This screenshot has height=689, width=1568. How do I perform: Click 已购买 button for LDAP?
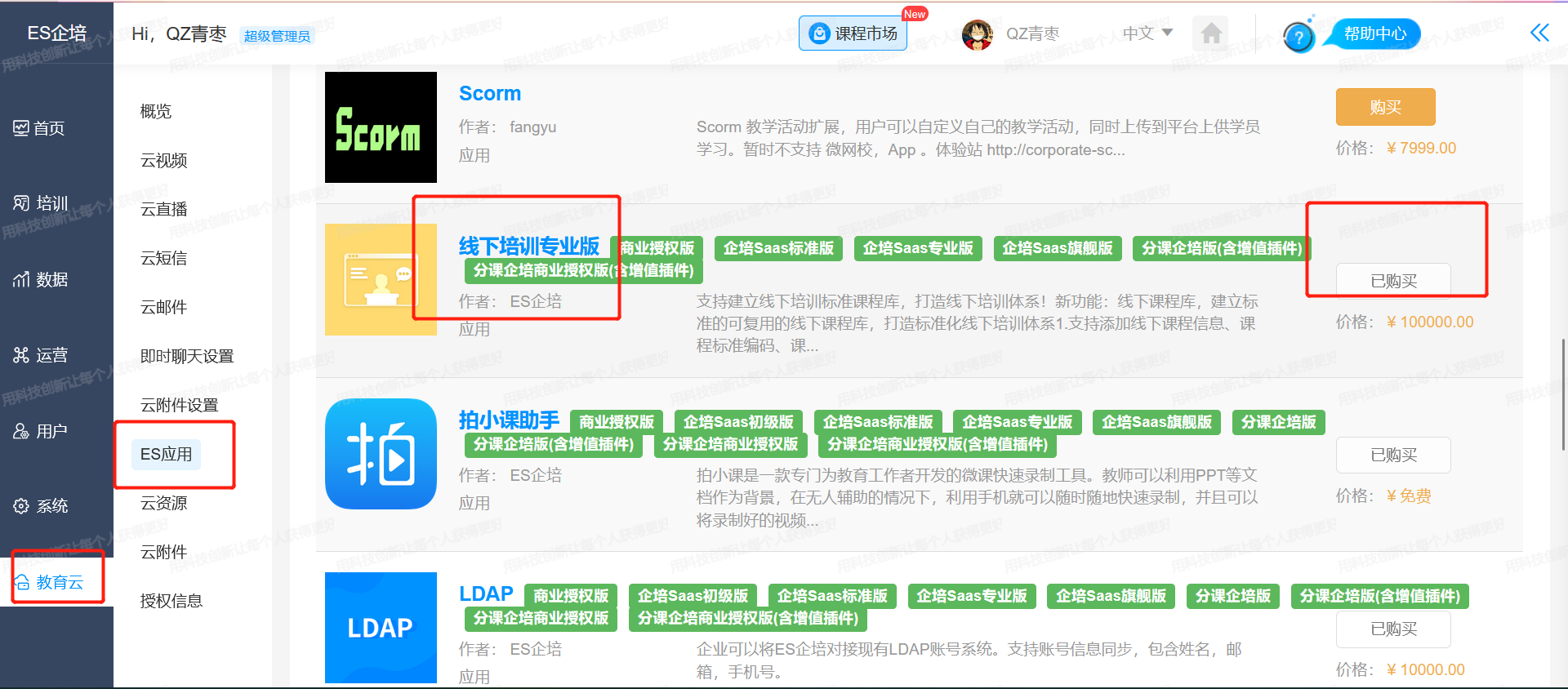coord(1393,629)
